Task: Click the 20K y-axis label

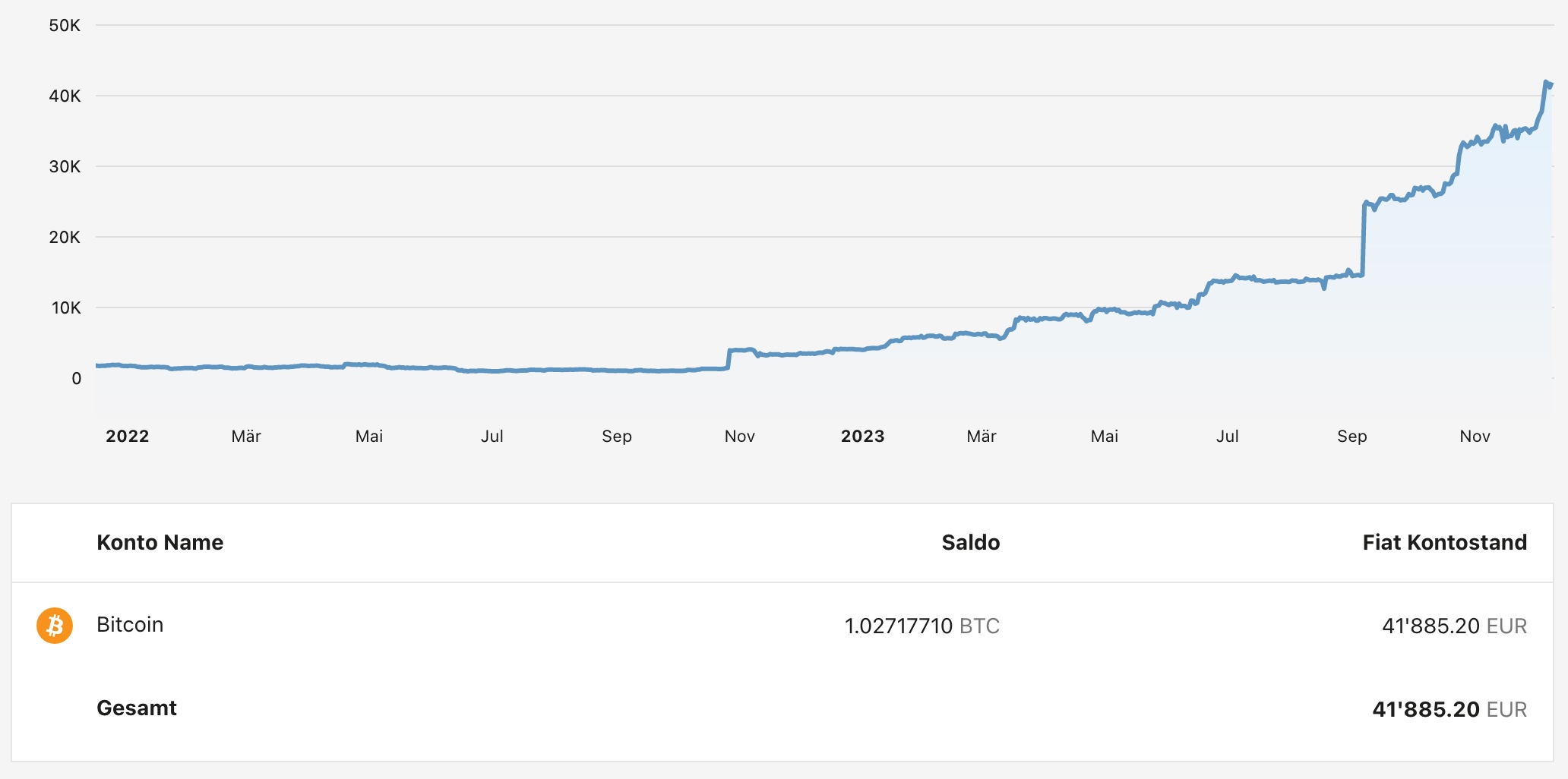Action: coord(65,238)
